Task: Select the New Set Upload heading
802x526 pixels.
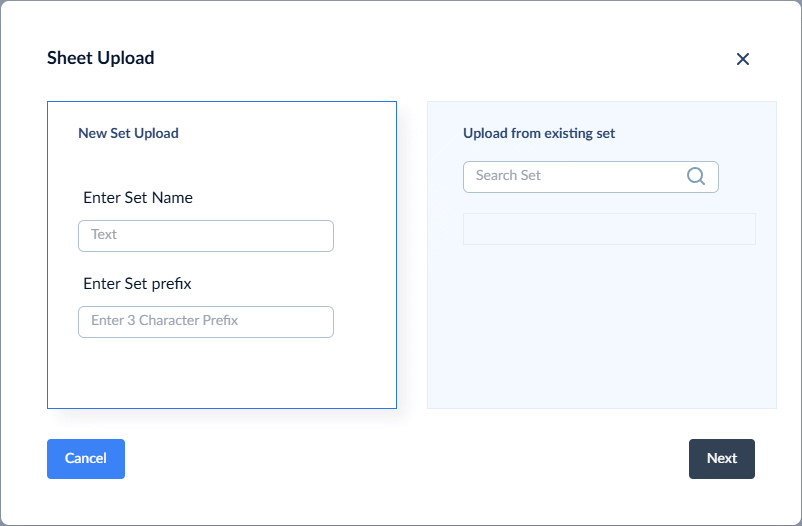Action: 128,133
